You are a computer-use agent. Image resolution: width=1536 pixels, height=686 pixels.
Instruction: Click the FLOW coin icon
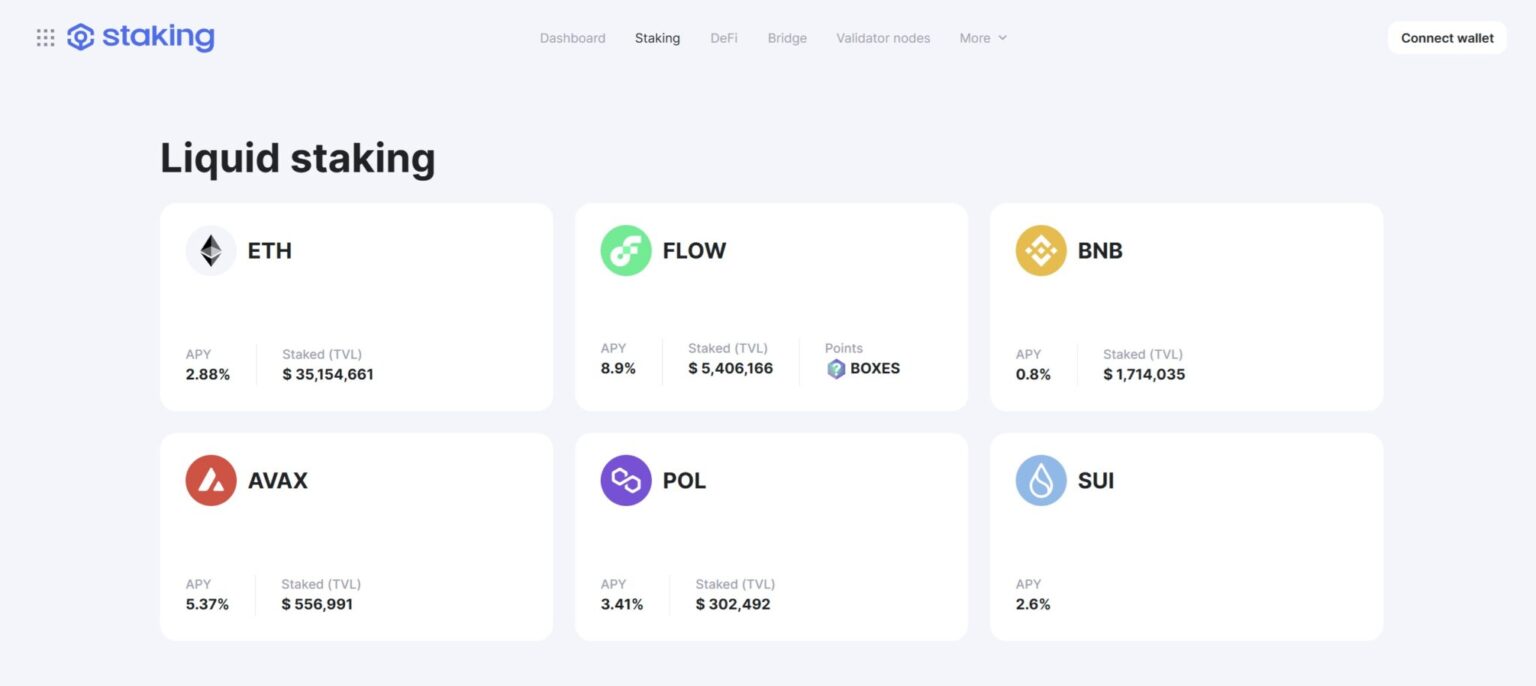[x=626, y=250]
